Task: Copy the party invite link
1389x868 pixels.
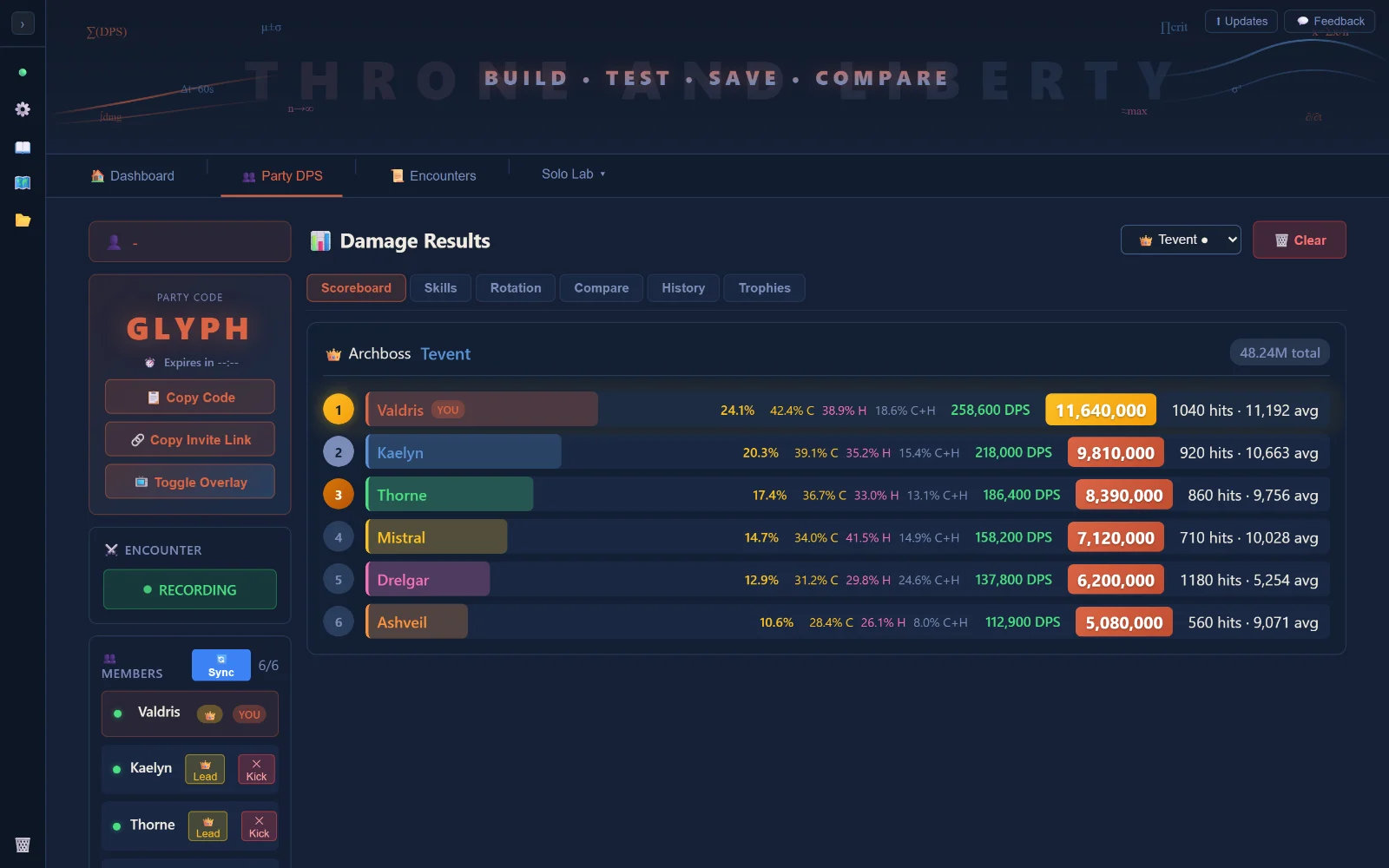Action: click(189, 439)
